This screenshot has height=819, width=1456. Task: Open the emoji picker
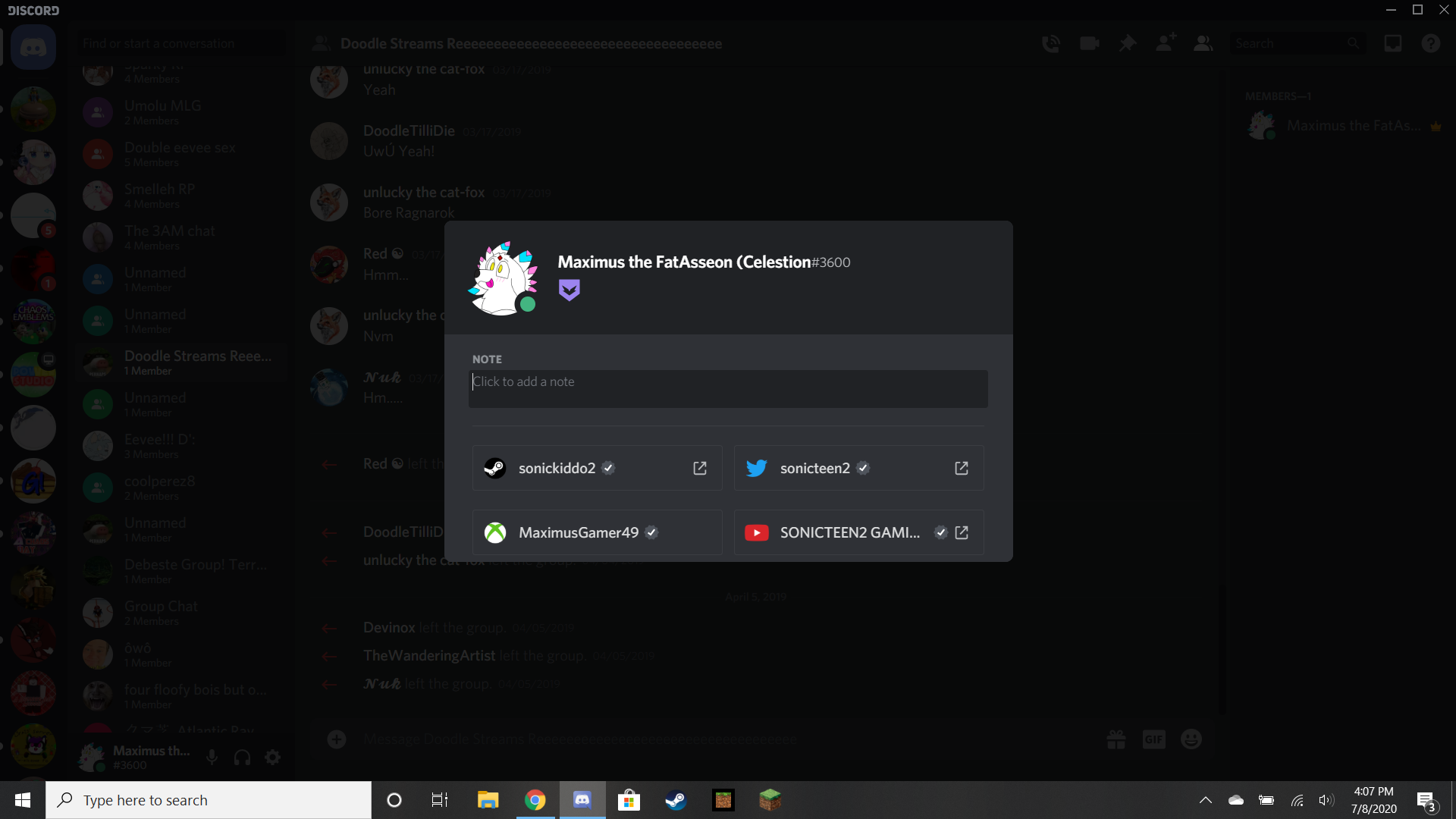click(1191, 739)
